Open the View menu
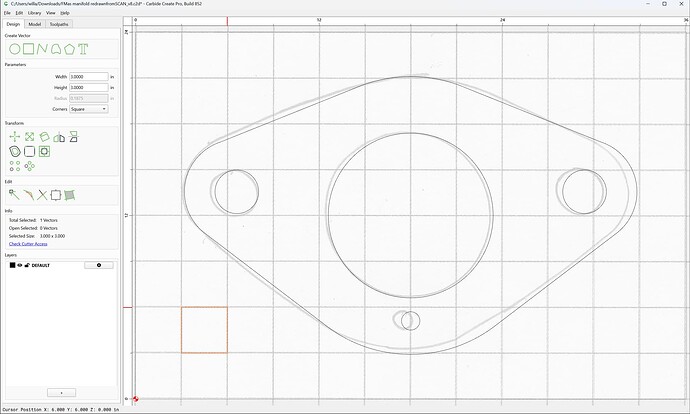 click(x=51, y=13)
